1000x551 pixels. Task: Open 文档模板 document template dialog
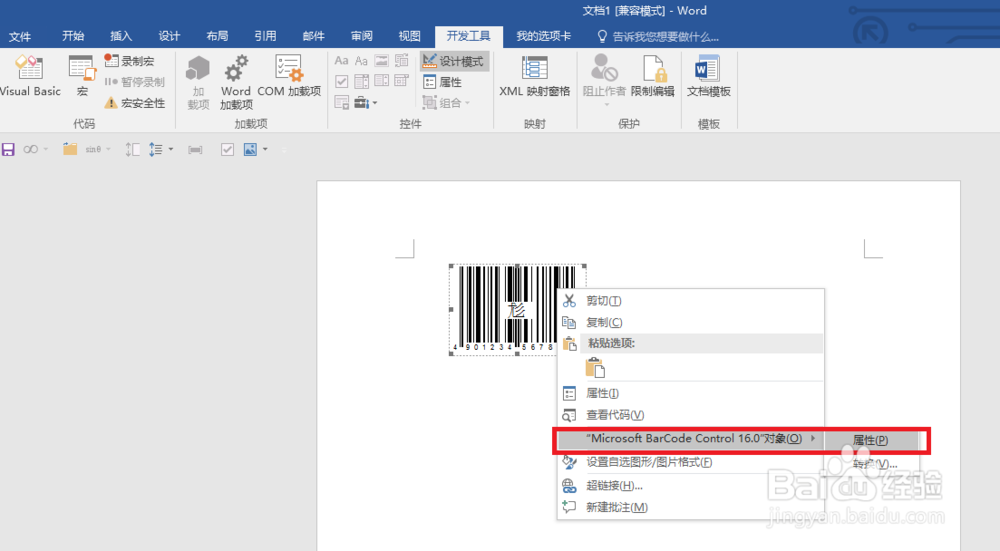click(709, 75)
